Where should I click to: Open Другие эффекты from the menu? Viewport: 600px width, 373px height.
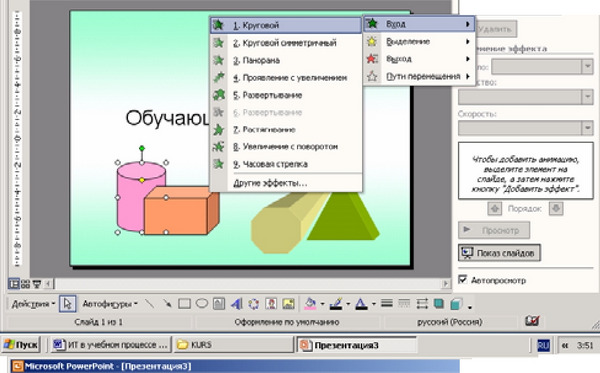[286, 183]
